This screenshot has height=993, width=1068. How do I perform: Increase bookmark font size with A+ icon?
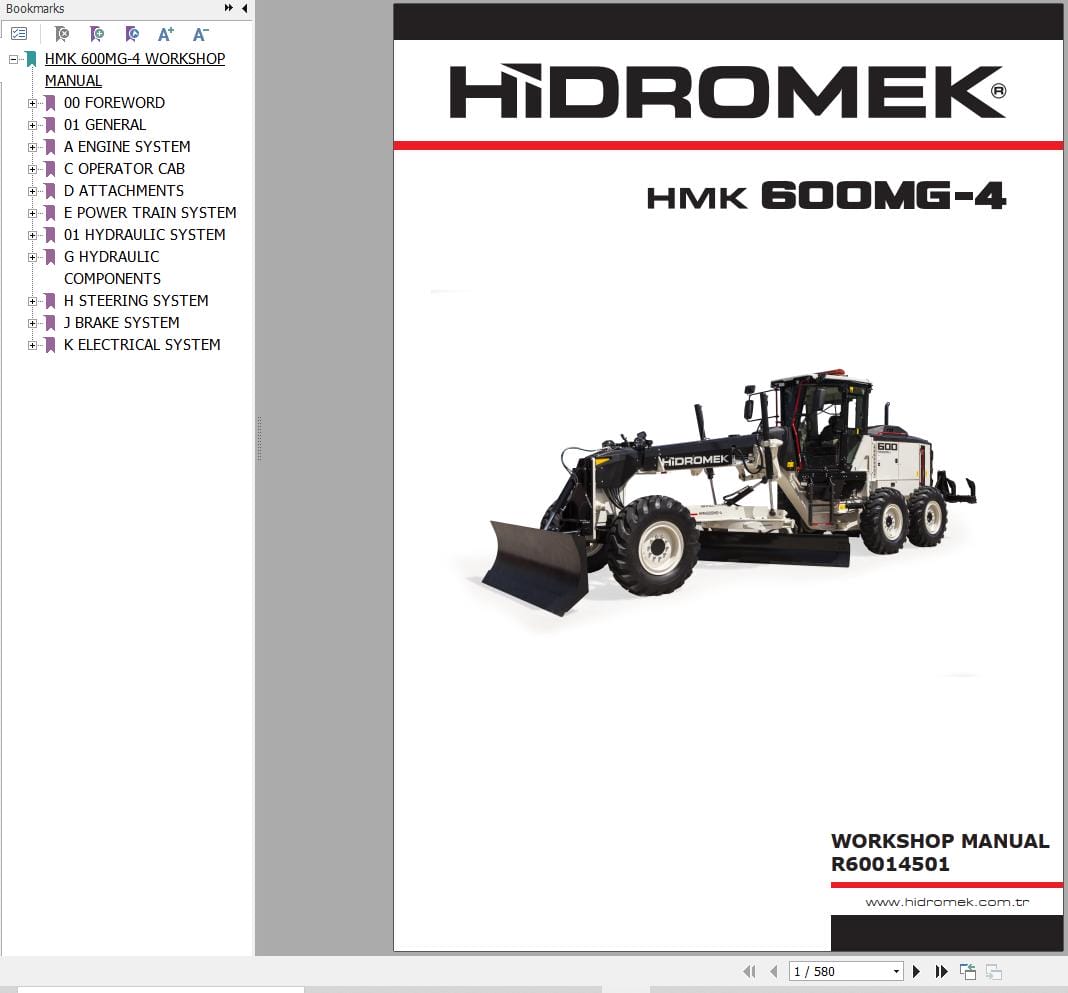coord(166,33)
